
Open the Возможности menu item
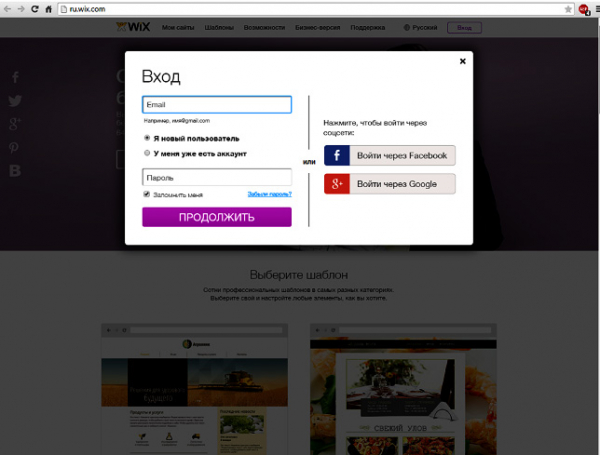click(x=264, y=28)
